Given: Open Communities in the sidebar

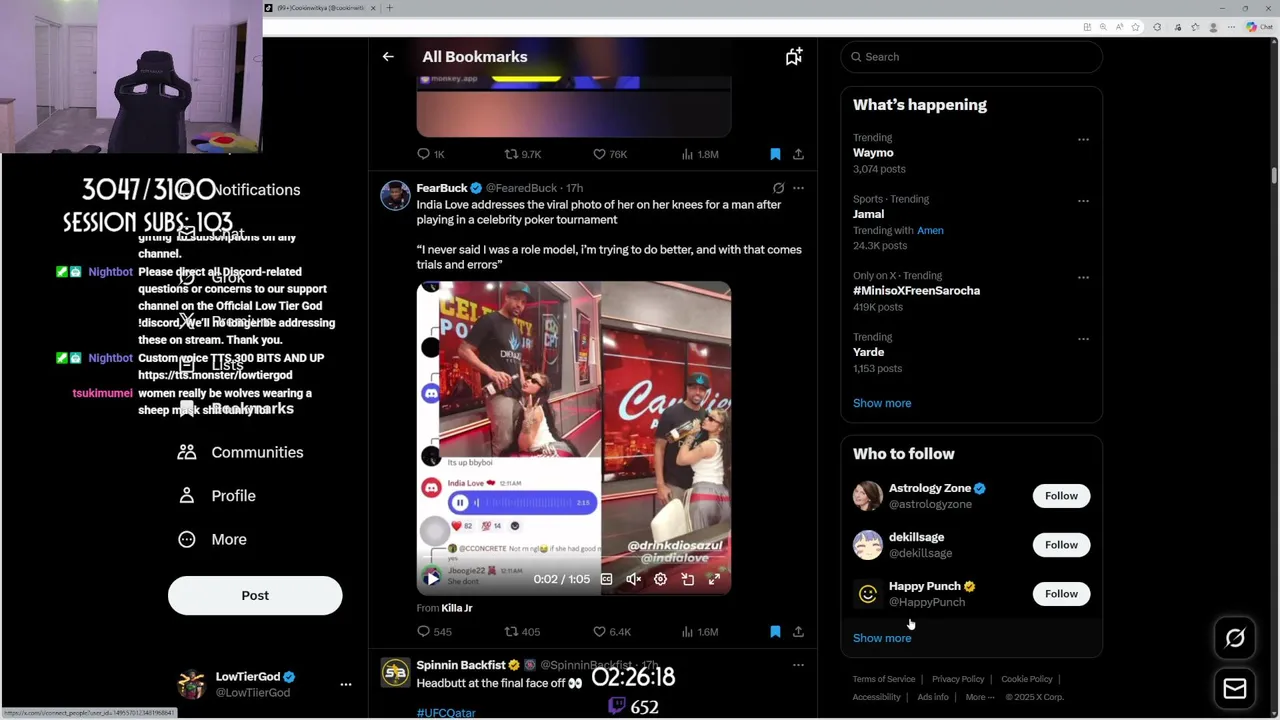Looking at the screenshot, I should pyautogui.click(x=240, y=452).
